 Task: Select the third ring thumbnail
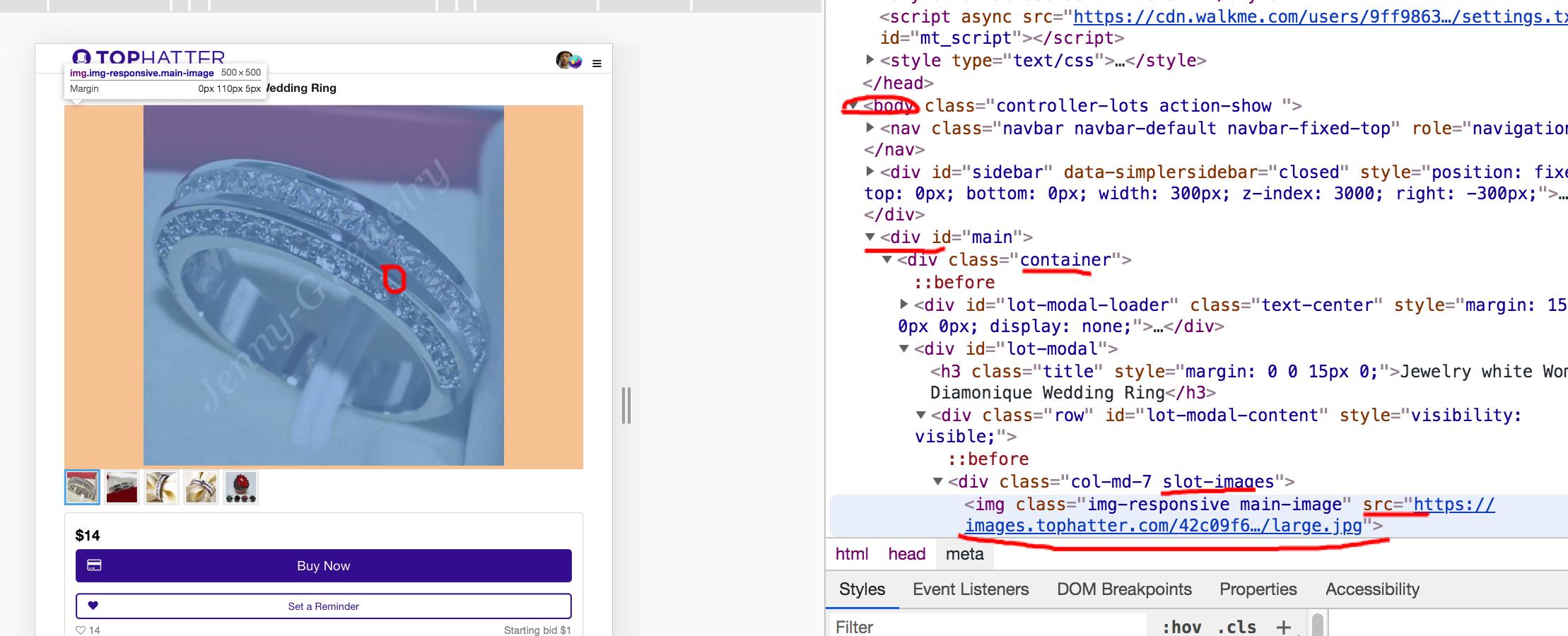pos(161,487)
